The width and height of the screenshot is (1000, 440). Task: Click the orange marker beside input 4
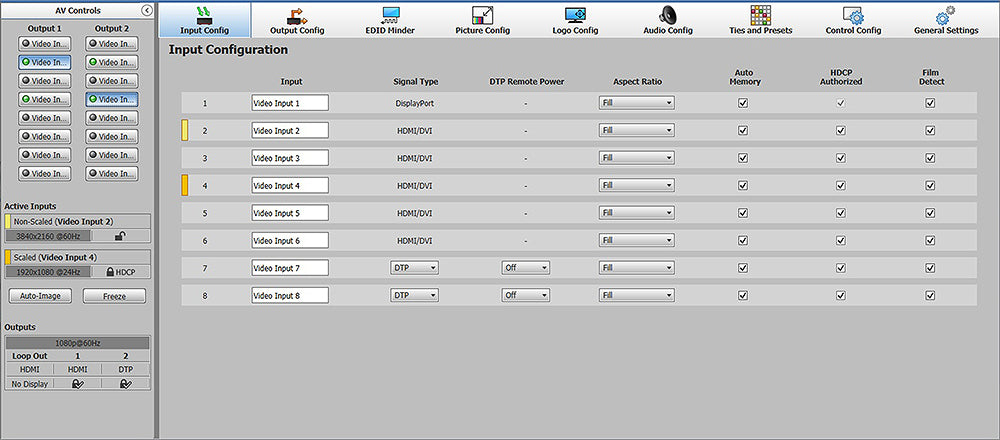[x=185, y=185]
